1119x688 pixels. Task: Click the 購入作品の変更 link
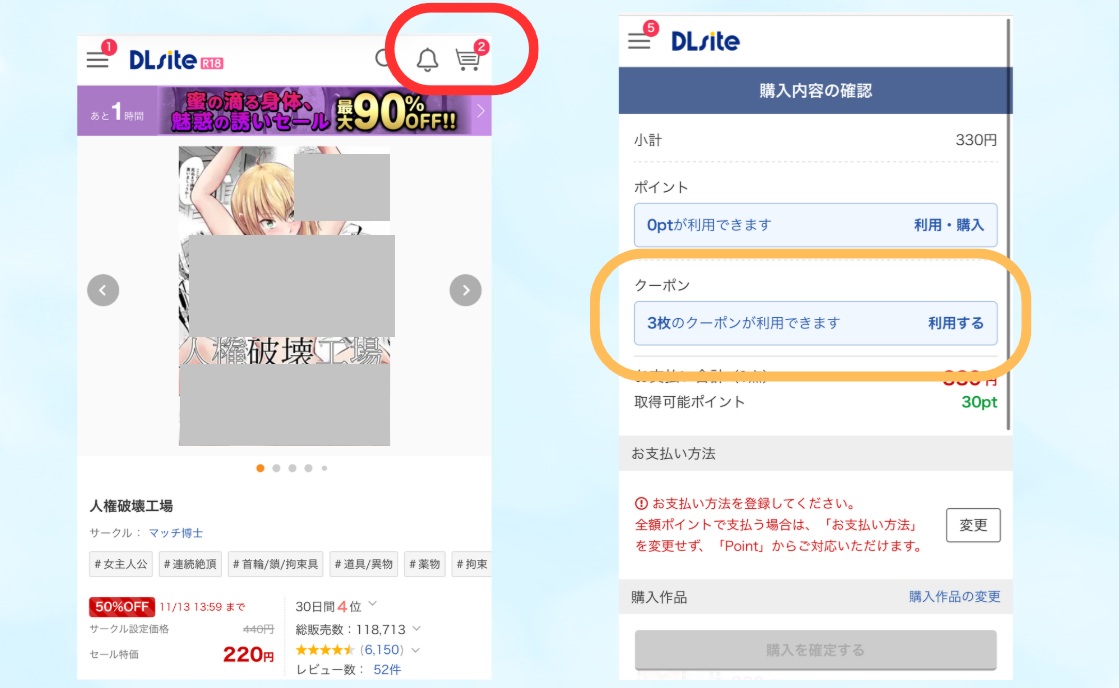click(954, 597)
